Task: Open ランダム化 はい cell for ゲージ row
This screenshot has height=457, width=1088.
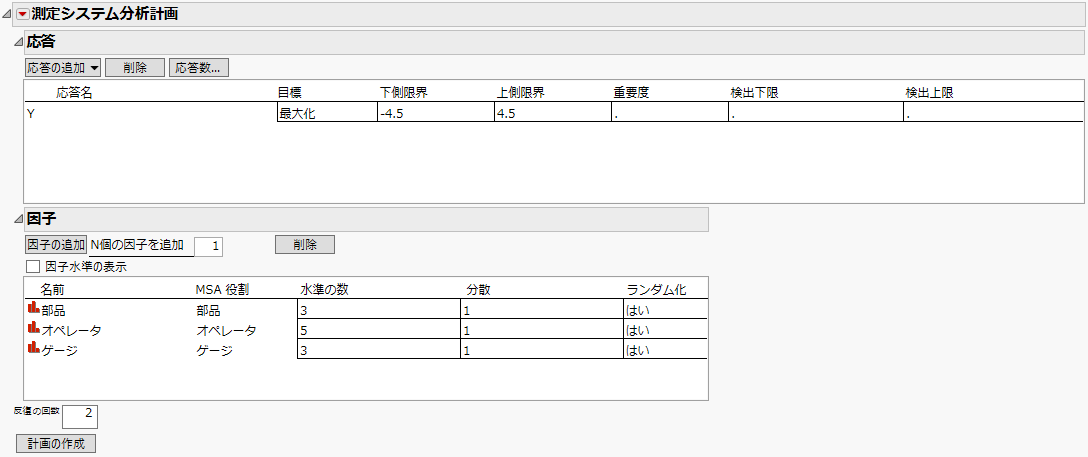Action: pyautogui.click(x=665, y=350)
